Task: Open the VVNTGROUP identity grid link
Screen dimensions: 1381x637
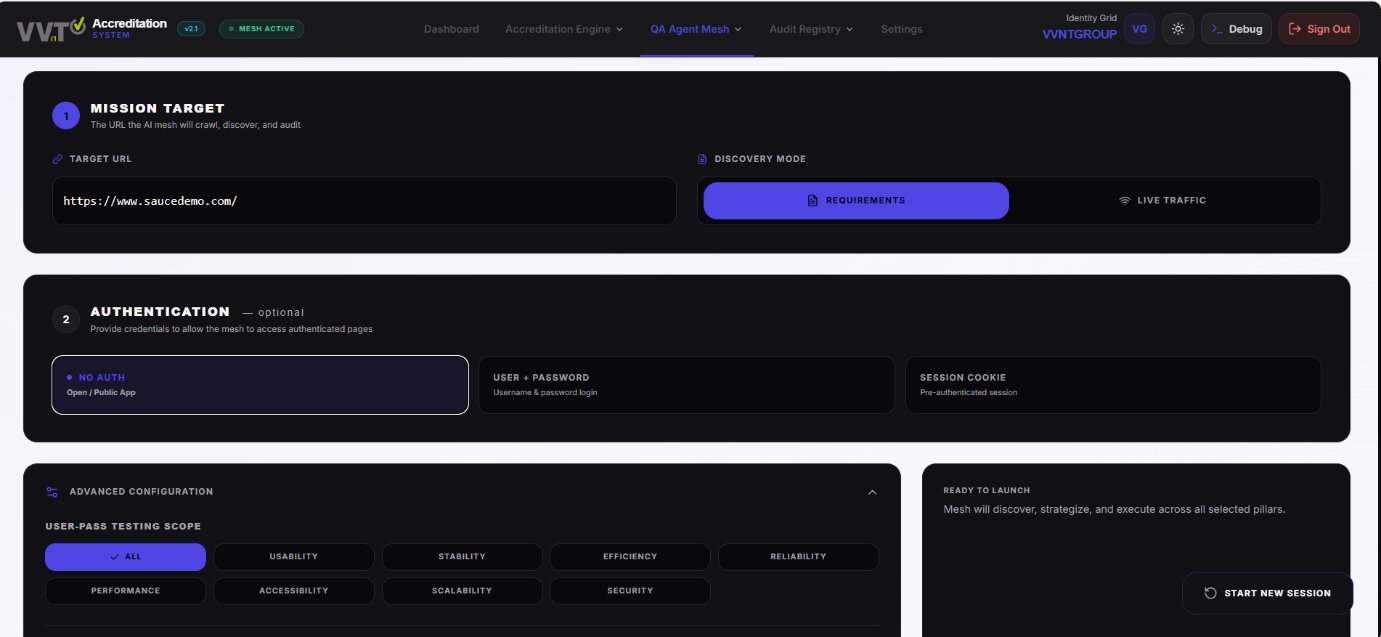Action: point(1079,34)
